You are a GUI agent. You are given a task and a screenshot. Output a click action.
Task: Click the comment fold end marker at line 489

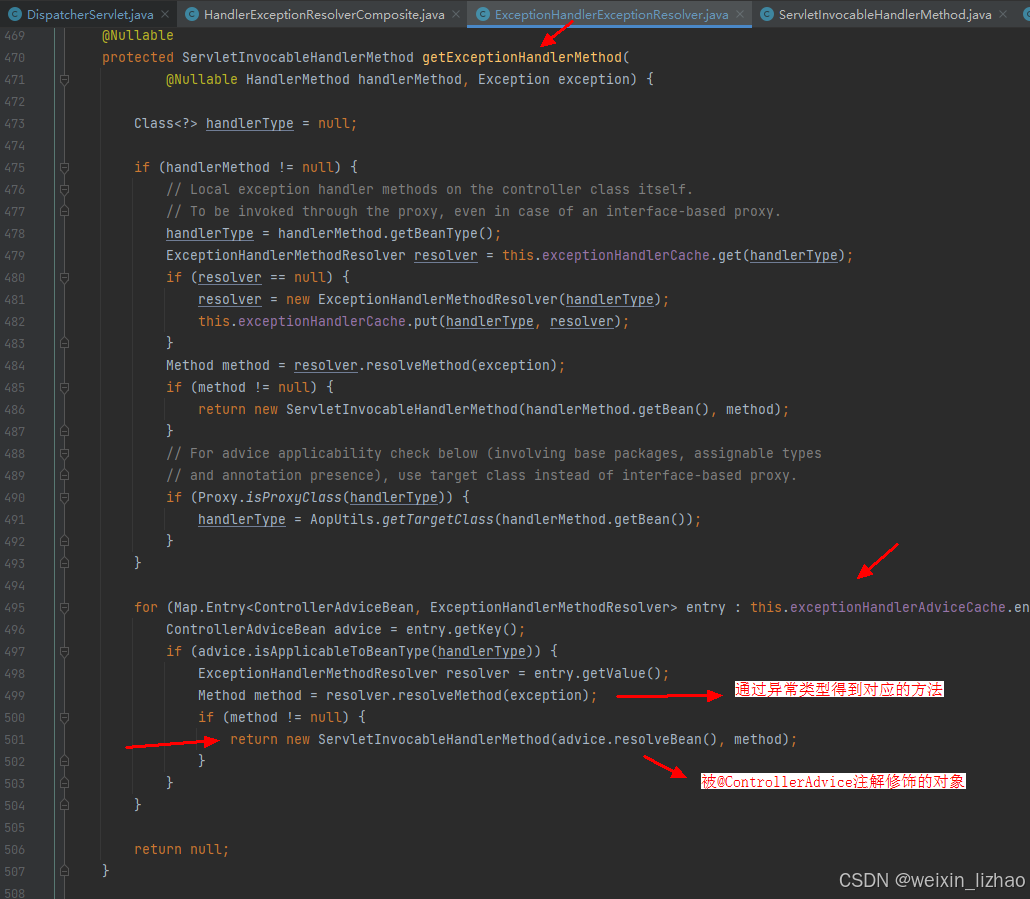click(64, 475)
